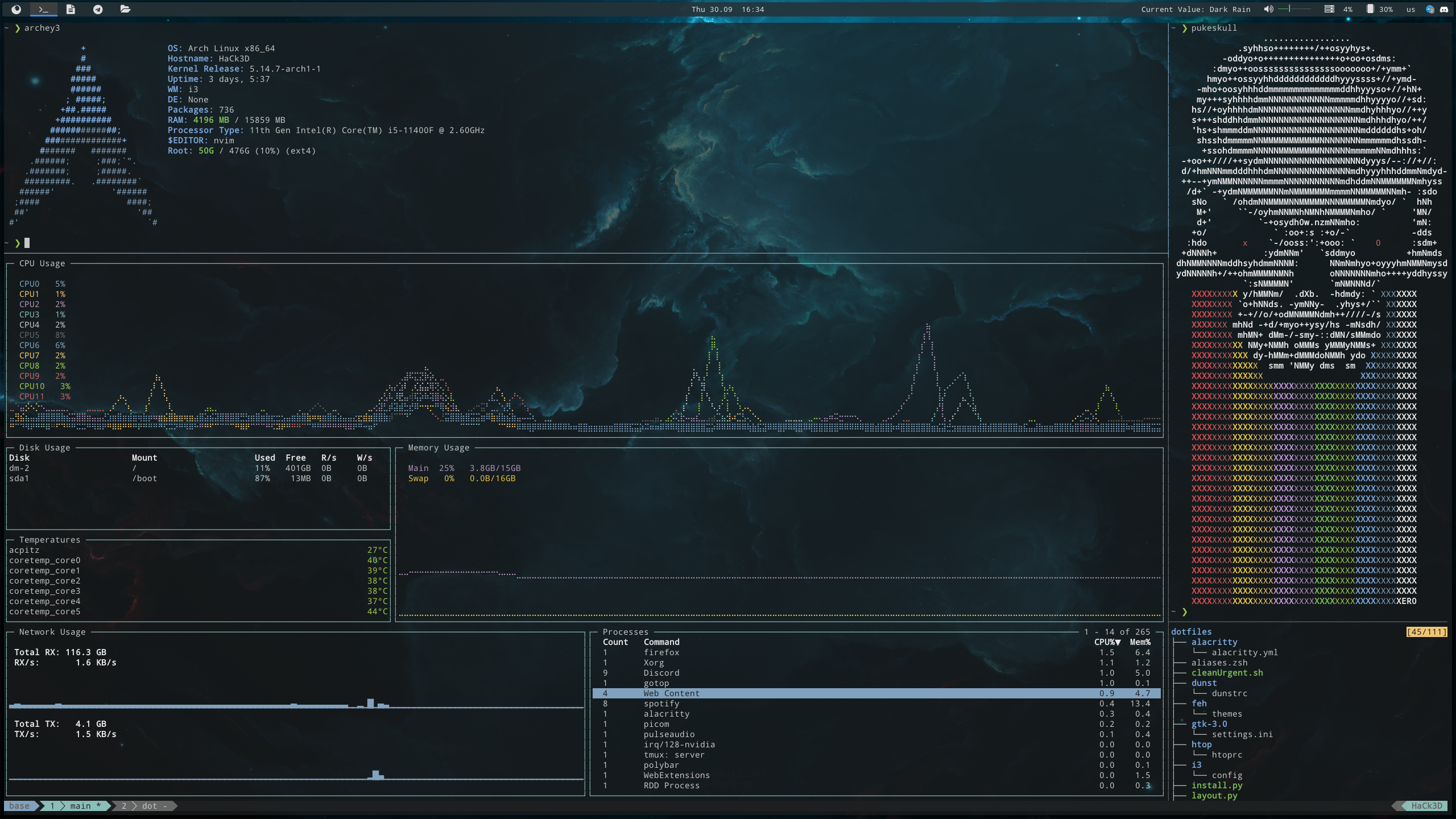Click the acpitz temperature row
This screenshot has width=1456, height=819.
198,550
